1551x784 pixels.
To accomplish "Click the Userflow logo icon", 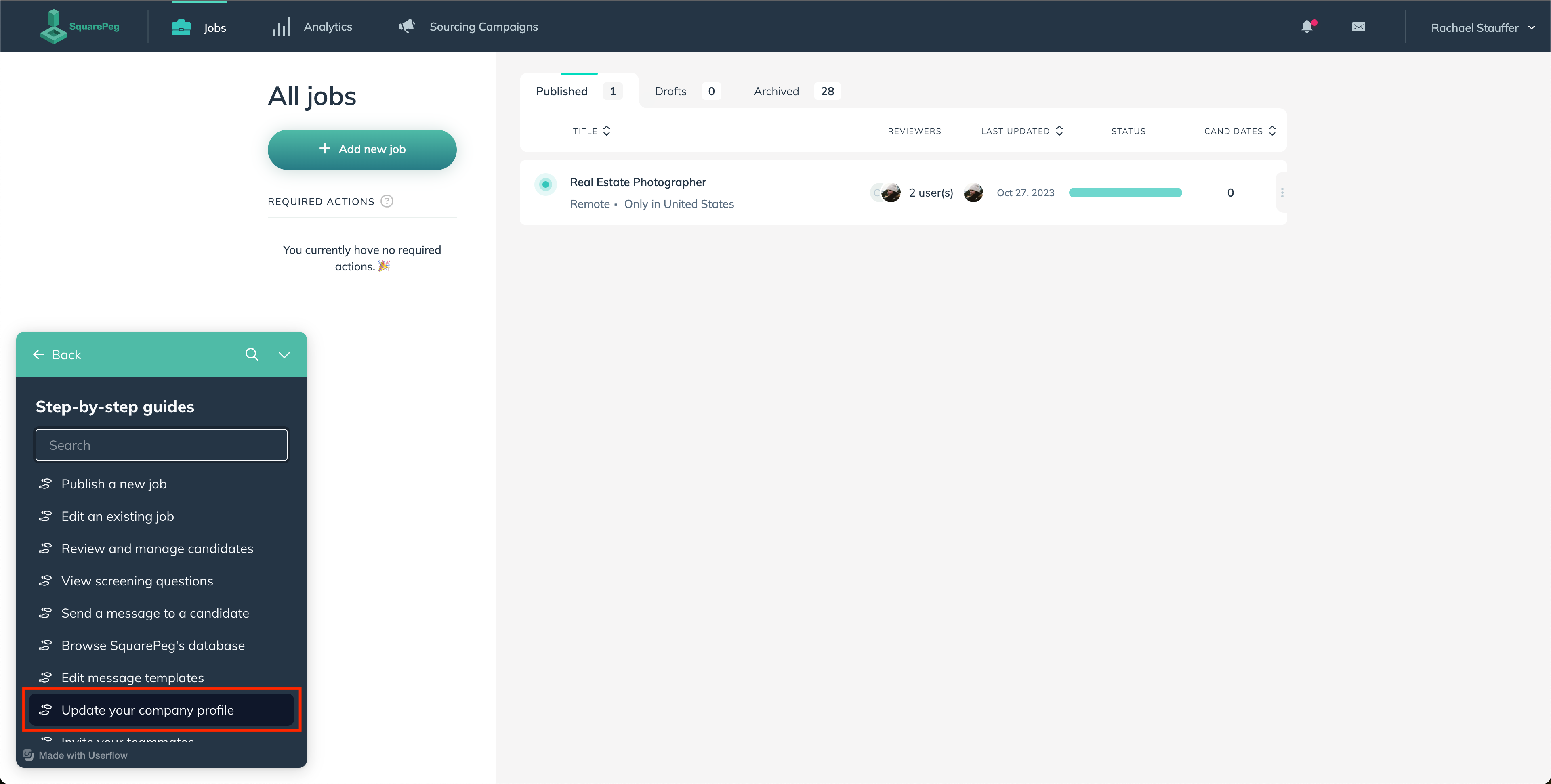I will point(28,755).
